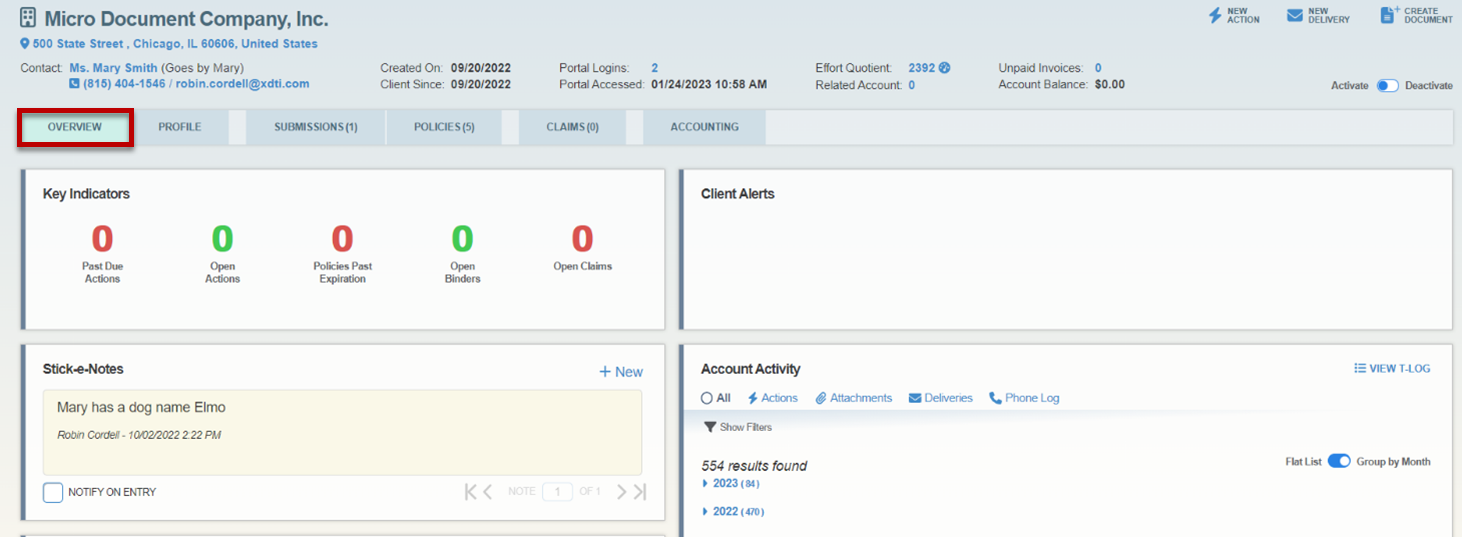Click the Ms. Mary Smith contact link

click(x=113, y=68)
